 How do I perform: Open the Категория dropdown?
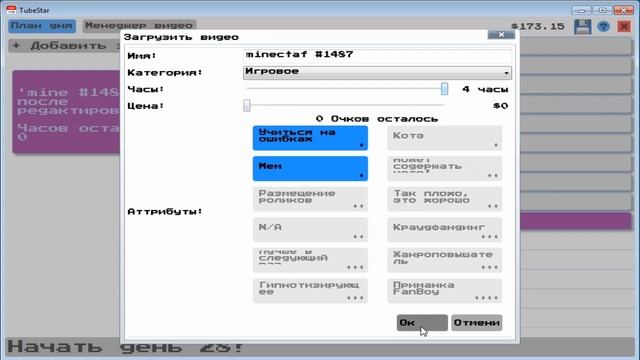click(377, 72)
